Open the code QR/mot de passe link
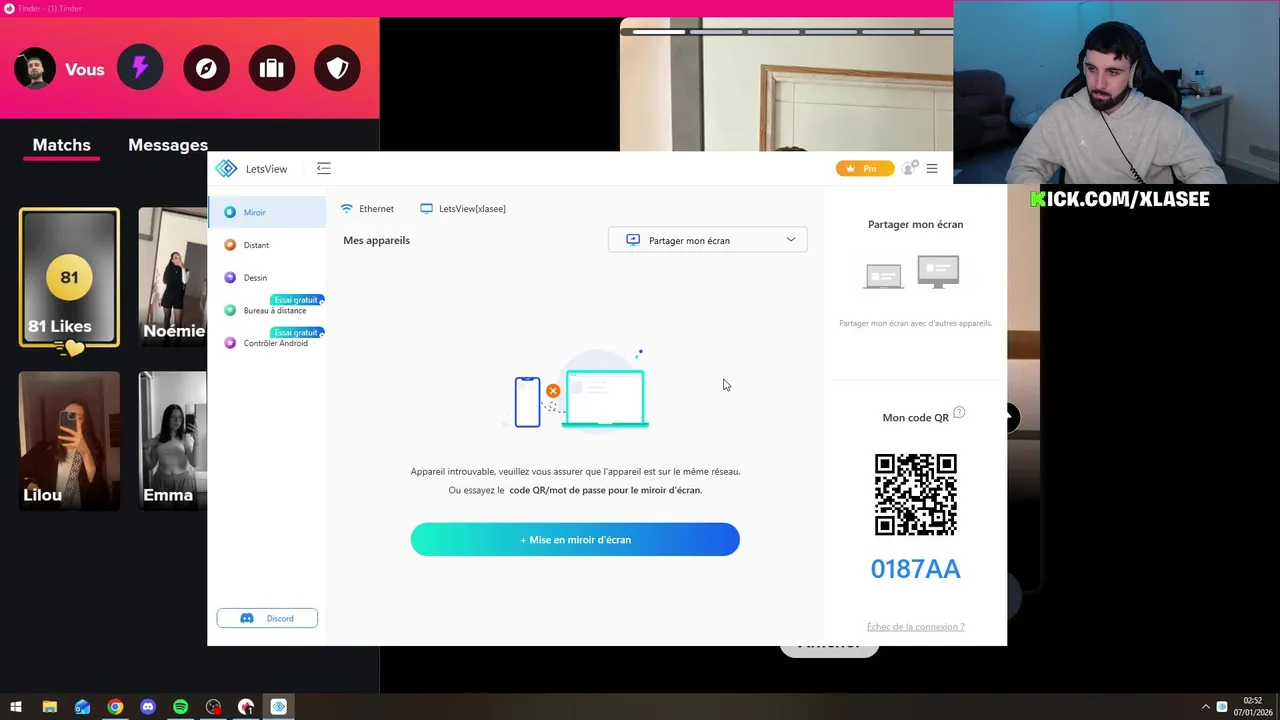This screenshot has height=720, width=1280. [605, 490]
